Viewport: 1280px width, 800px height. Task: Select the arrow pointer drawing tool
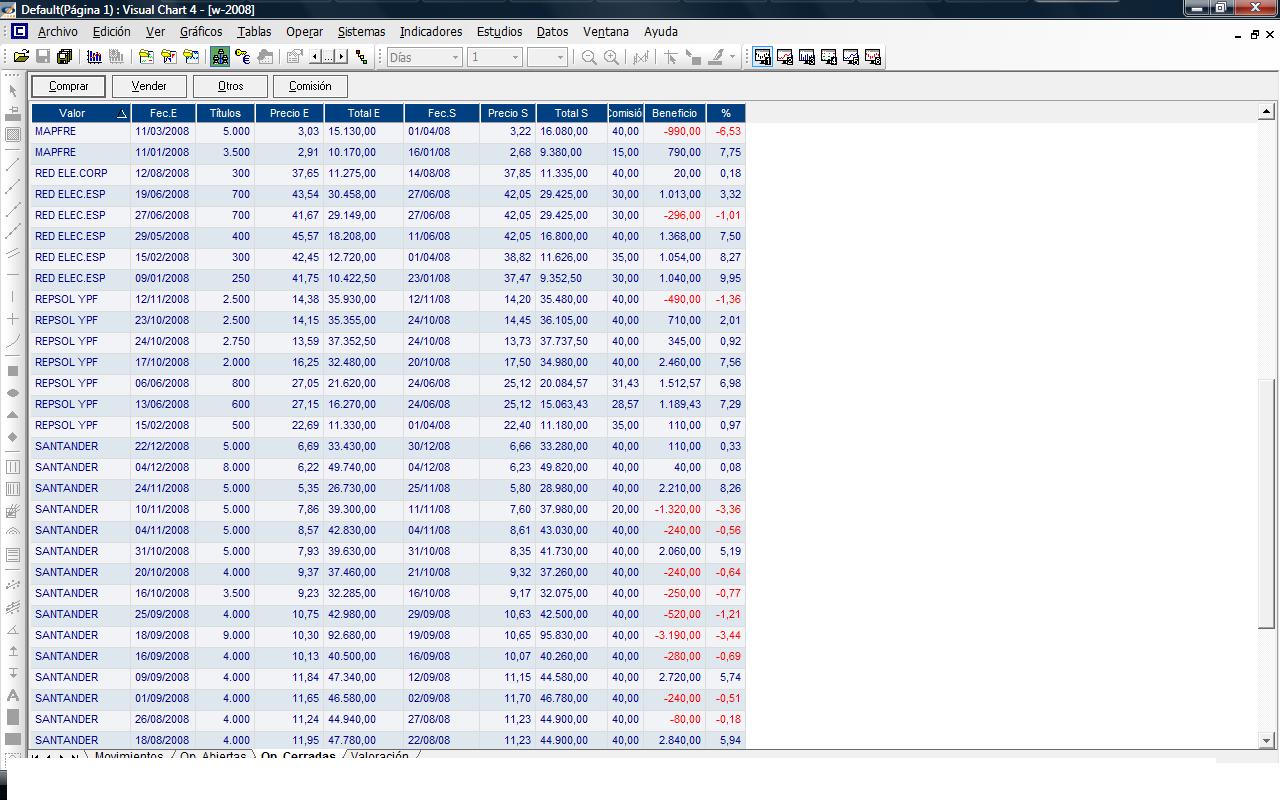pos(13,91)
